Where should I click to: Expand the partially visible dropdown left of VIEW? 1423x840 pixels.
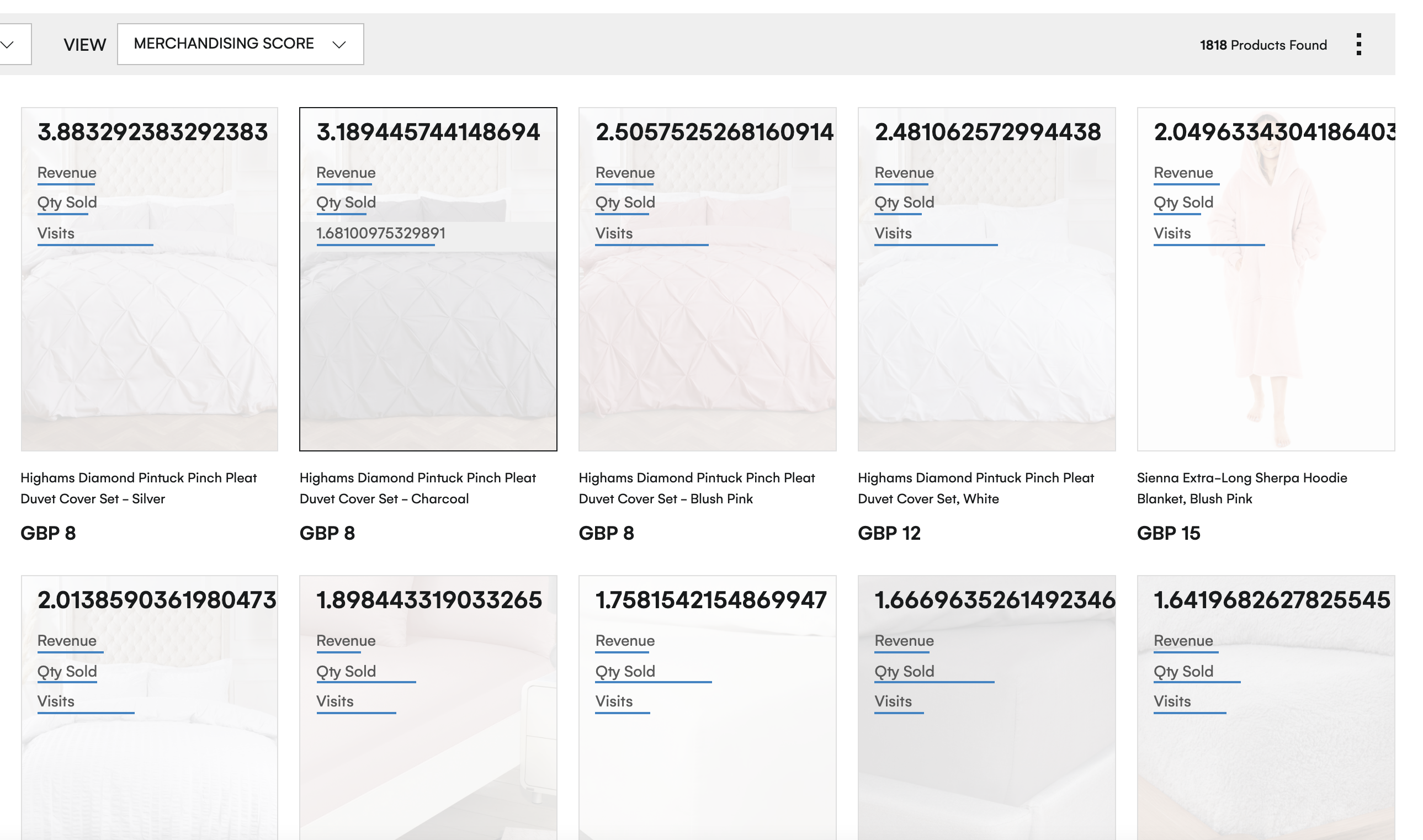tap(15, 44)
